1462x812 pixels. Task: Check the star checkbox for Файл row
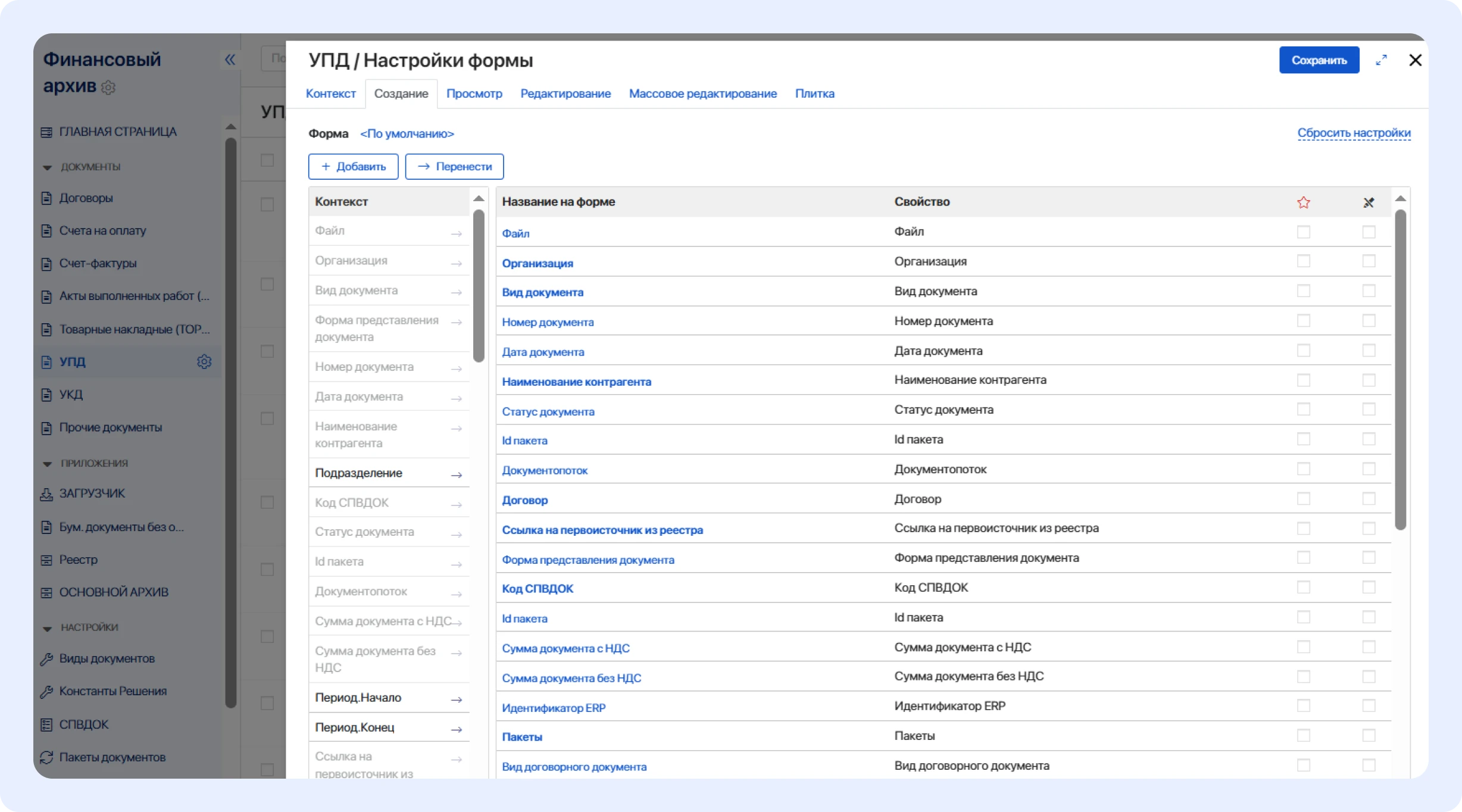[1304, 232]
